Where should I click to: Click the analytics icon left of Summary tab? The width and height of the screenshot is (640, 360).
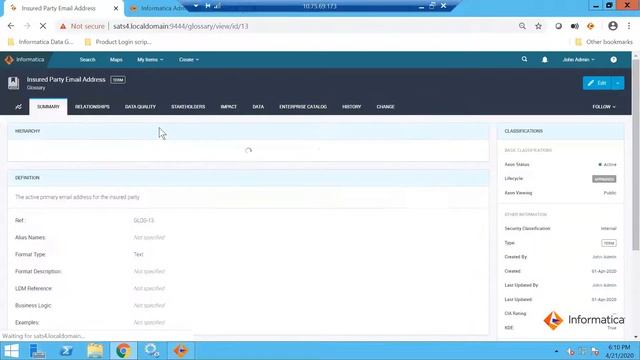click(x=18, y=107)
